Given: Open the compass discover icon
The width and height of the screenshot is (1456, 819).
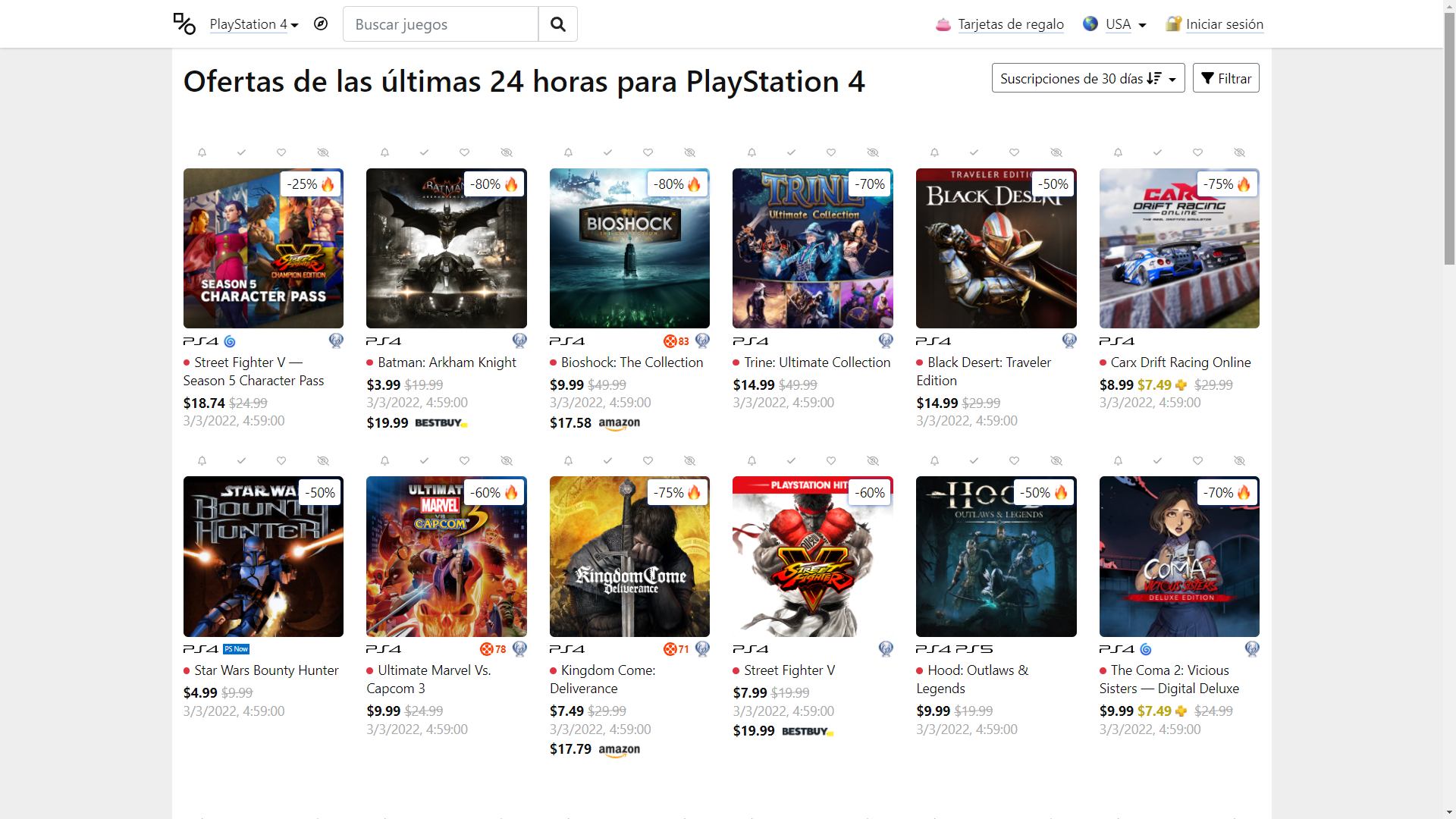Looking at the screenshot, I should pyautogui.click(x=321, y=24).
